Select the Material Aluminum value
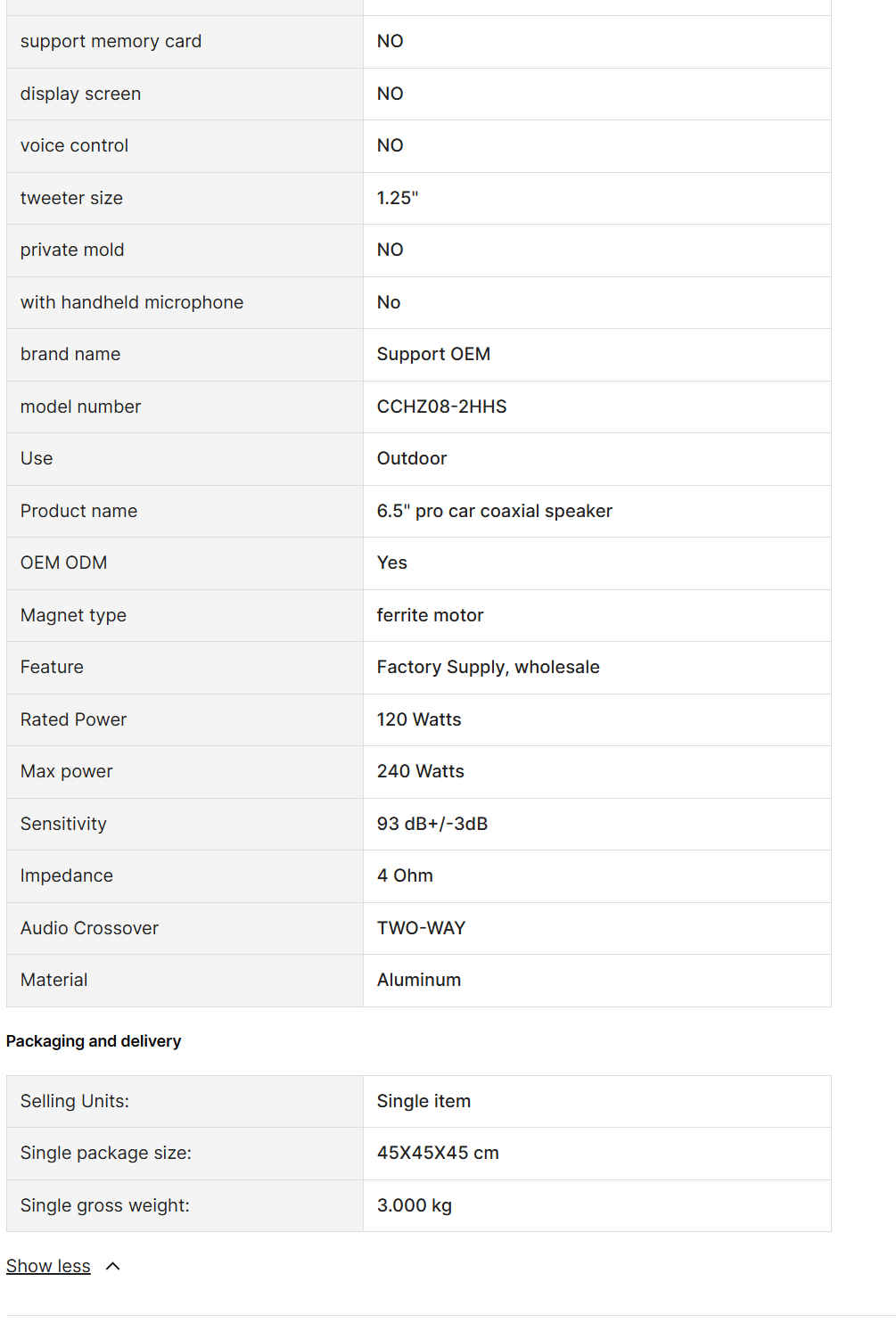The width and height of the screenshot is (896, 1331). (x=419, y=980)
